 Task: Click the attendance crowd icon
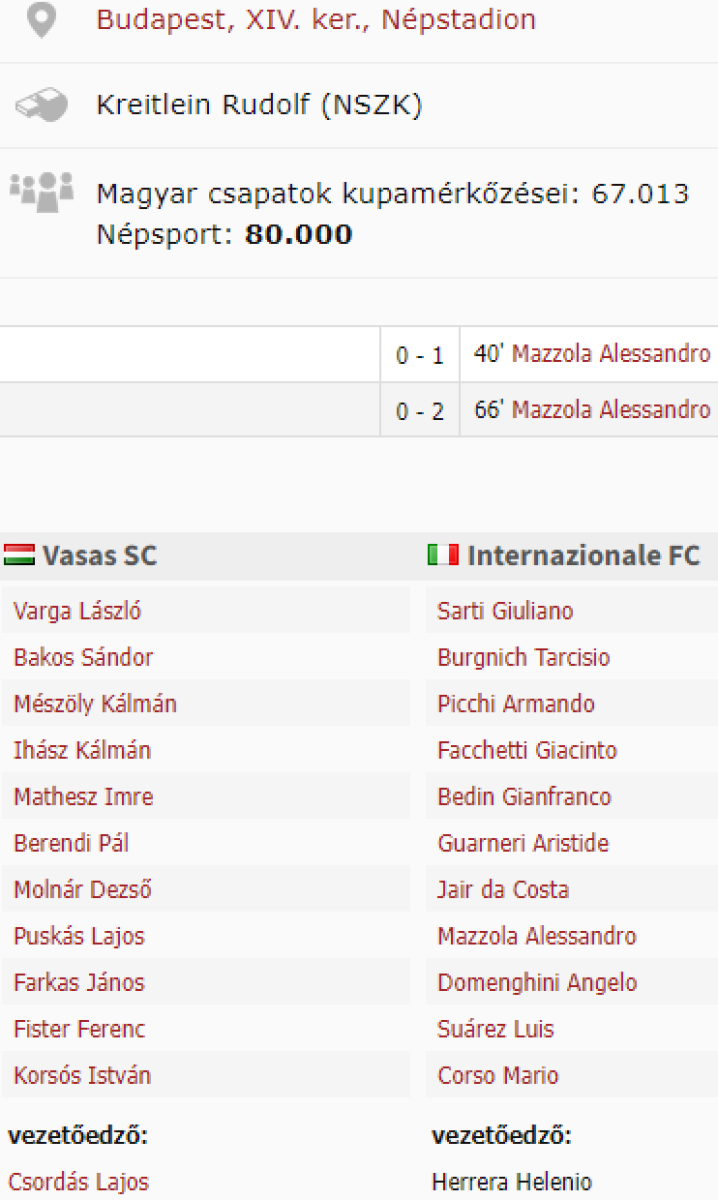coord(41,189)
